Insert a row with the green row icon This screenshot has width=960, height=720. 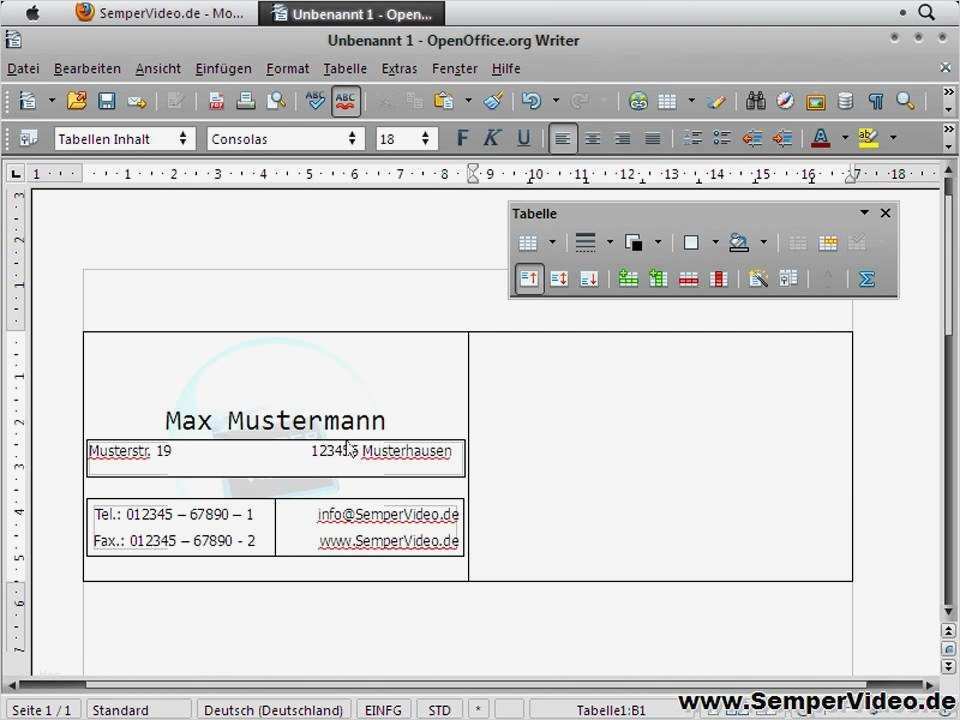628,279
